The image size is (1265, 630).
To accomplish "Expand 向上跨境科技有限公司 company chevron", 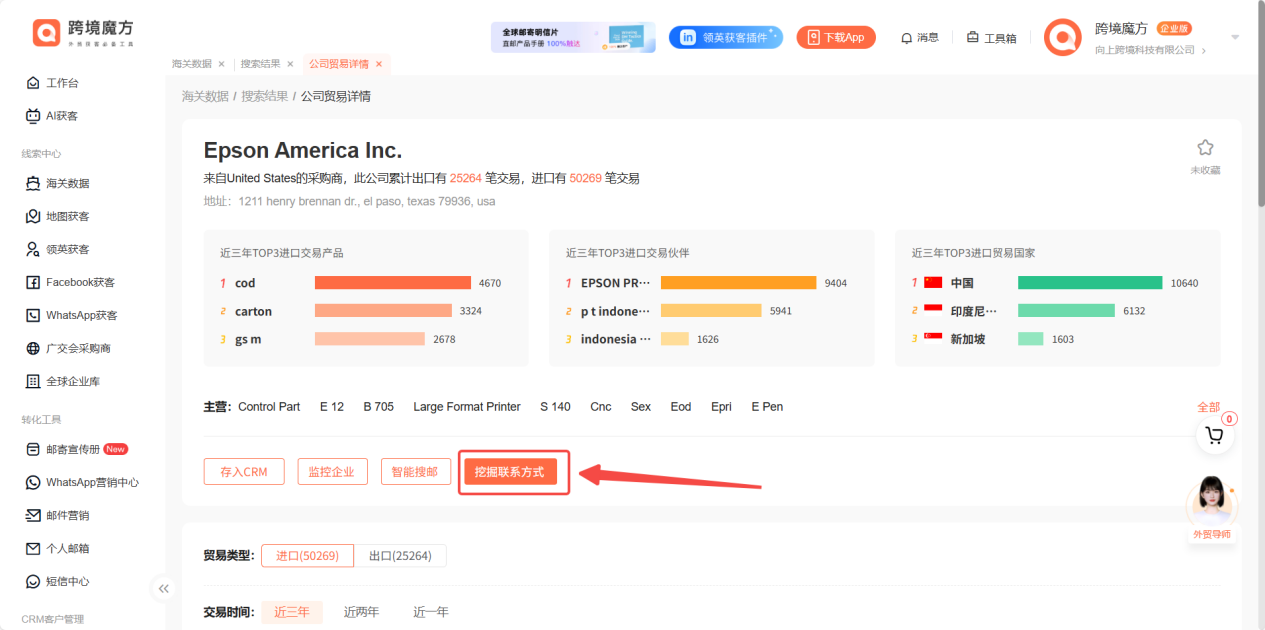I will (x=1204, y=51).
